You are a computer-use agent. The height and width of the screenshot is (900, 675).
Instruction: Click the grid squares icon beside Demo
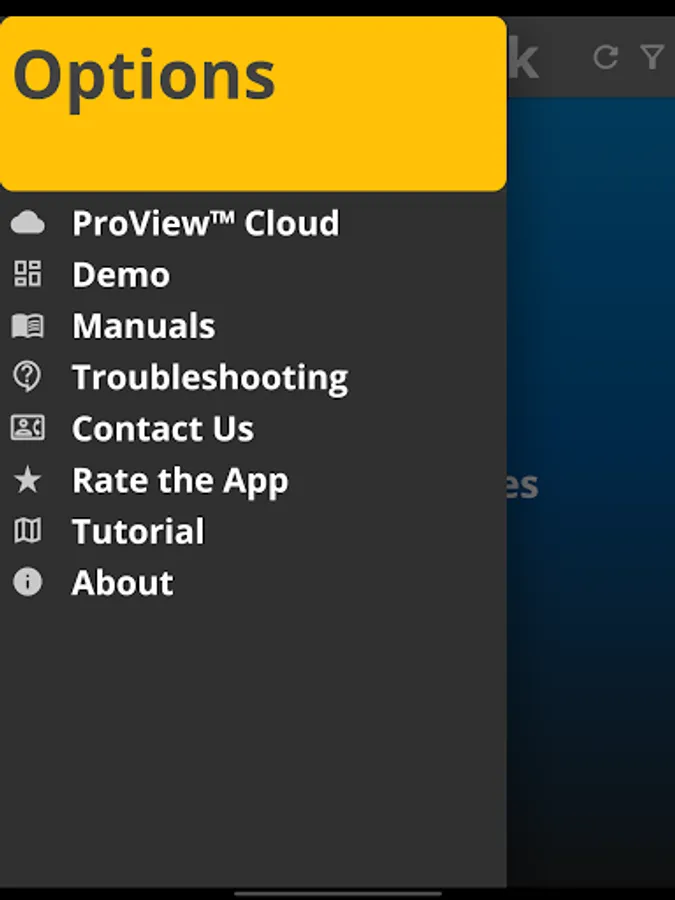(28, 274)
